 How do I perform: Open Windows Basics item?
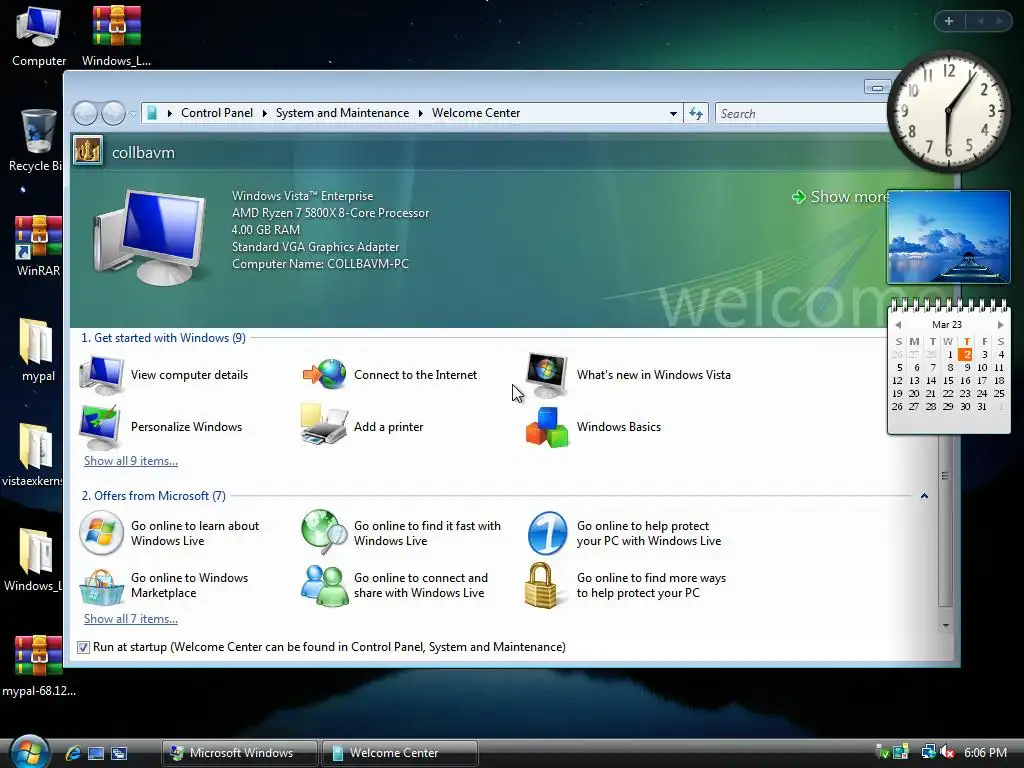point(594,427)
